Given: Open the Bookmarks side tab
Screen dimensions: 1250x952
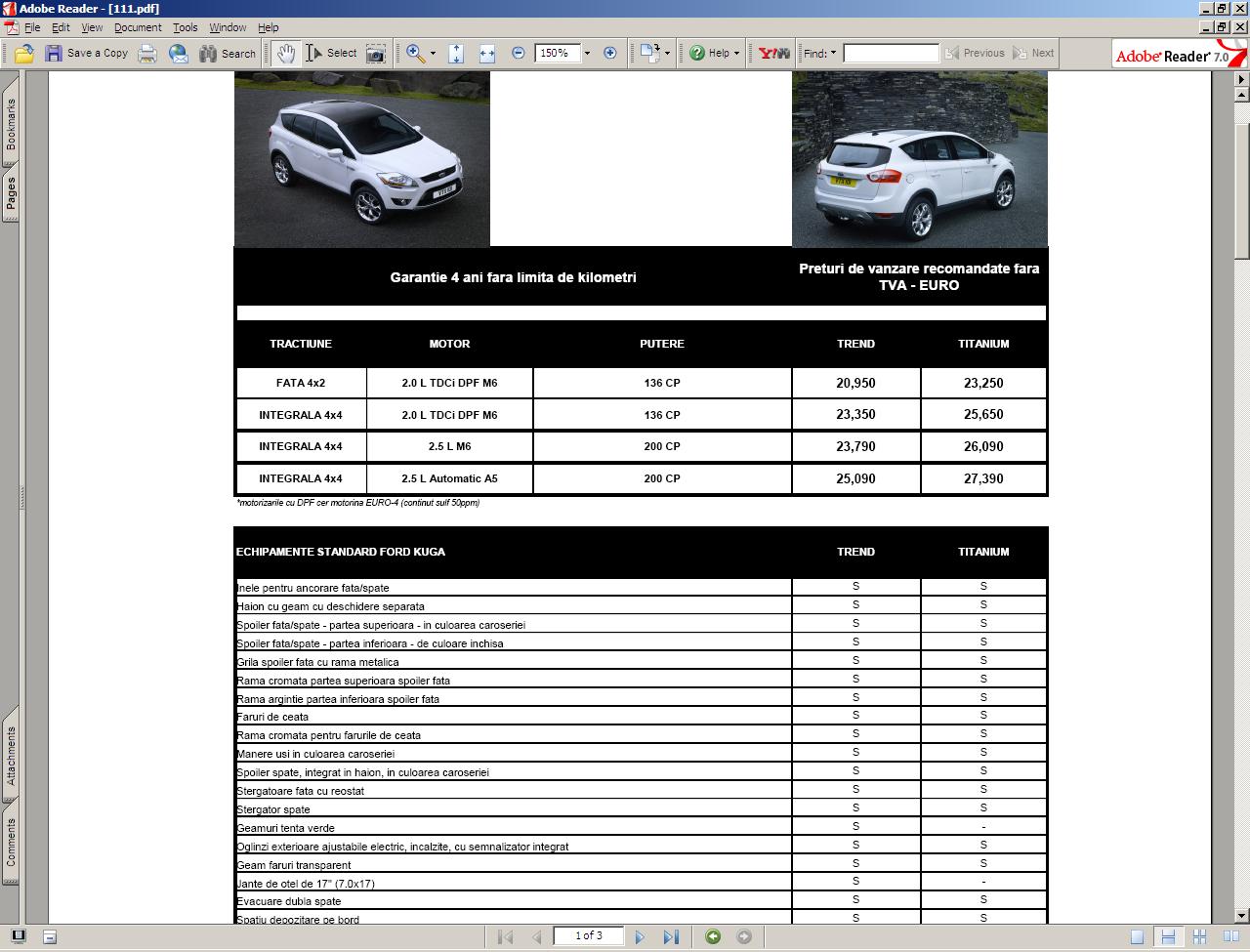Looking at the screenshot, I should click(11, 124).
